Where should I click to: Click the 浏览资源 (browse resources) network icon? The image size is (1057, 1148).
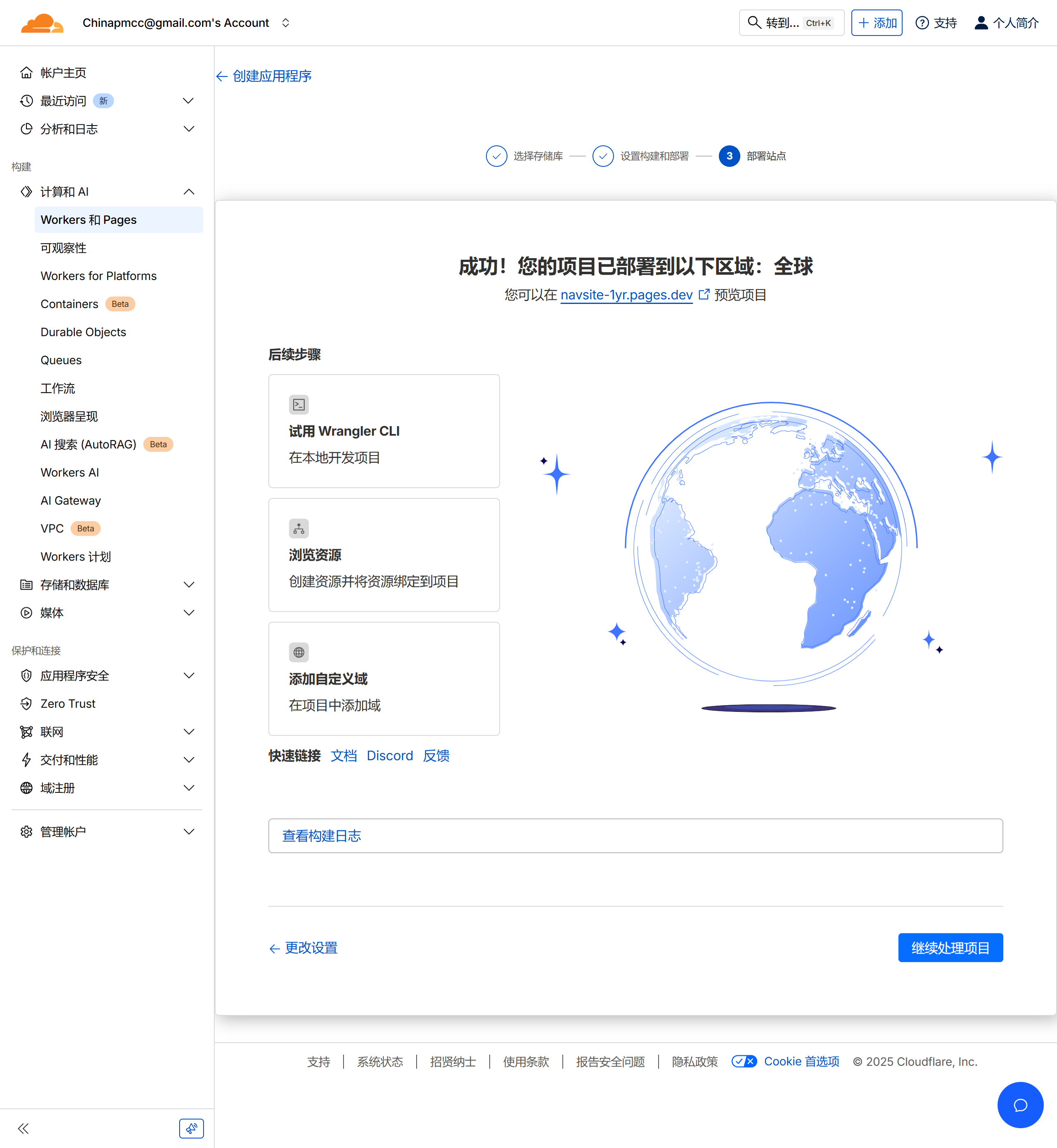[x=299, y=529]
